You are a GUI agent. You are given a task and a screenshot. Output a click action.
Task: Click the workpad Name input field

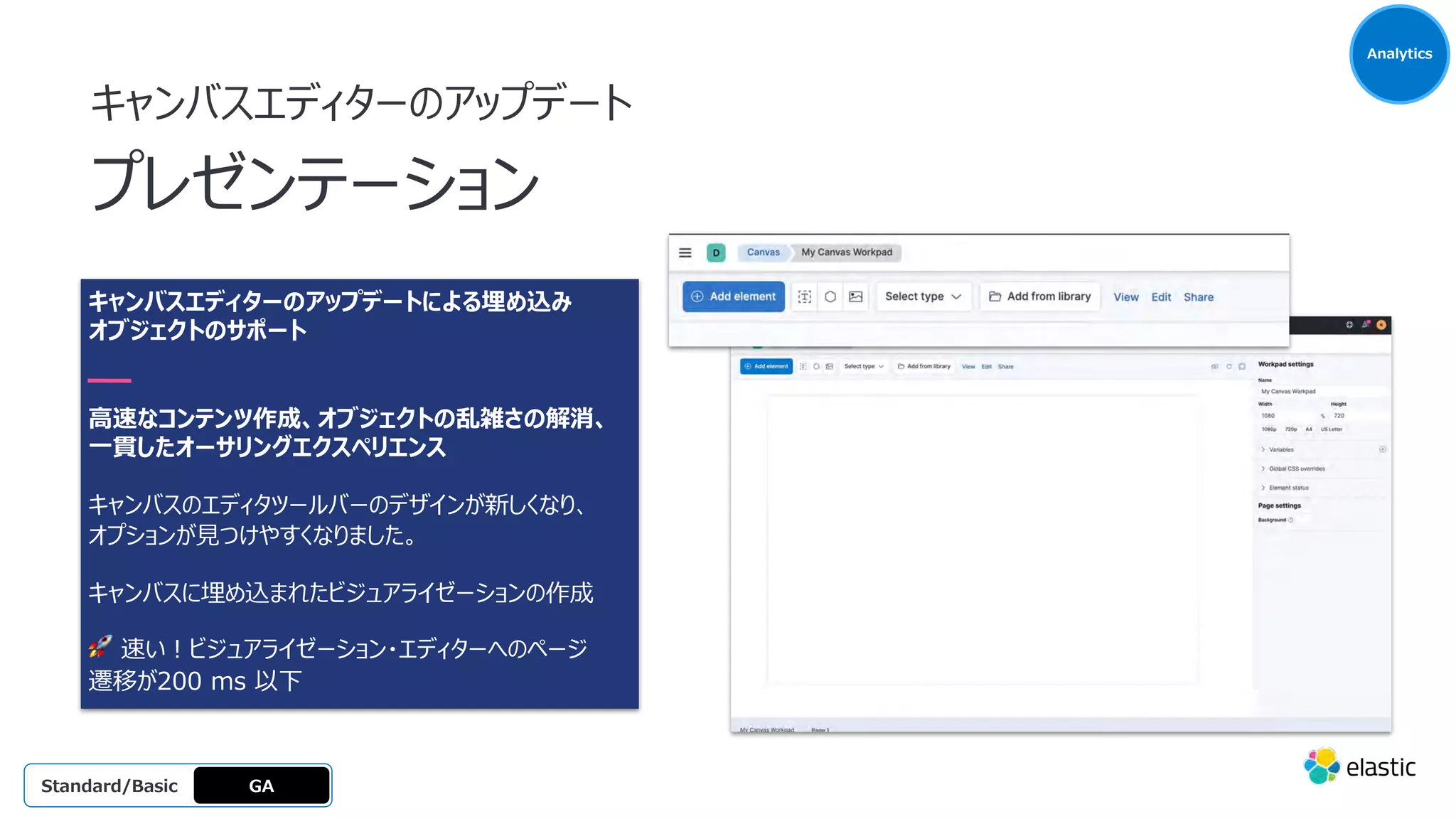1322,392
